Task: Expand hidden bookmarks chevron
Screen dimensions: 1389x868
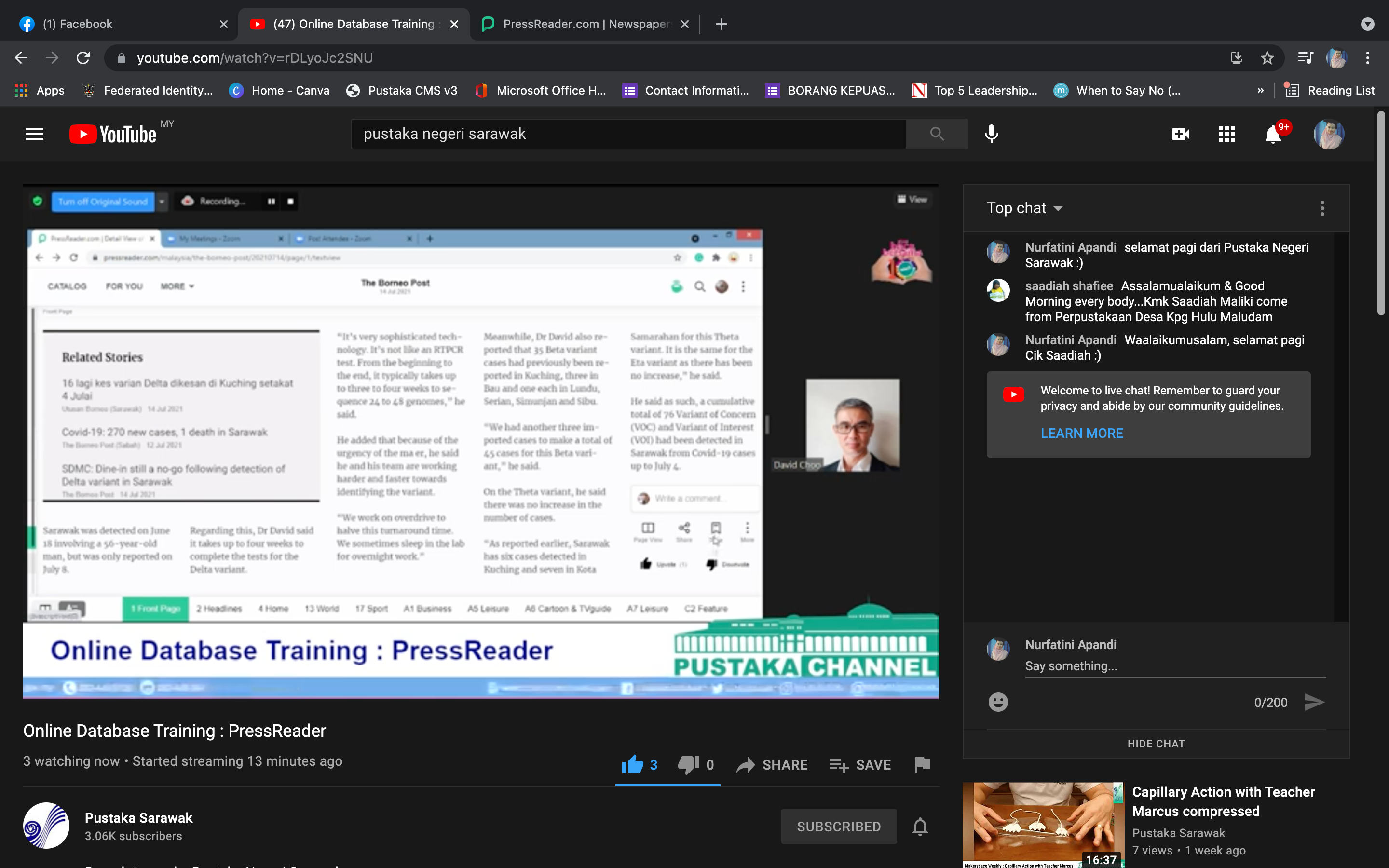Action: pyautogui.click(x=1260, y=91)
